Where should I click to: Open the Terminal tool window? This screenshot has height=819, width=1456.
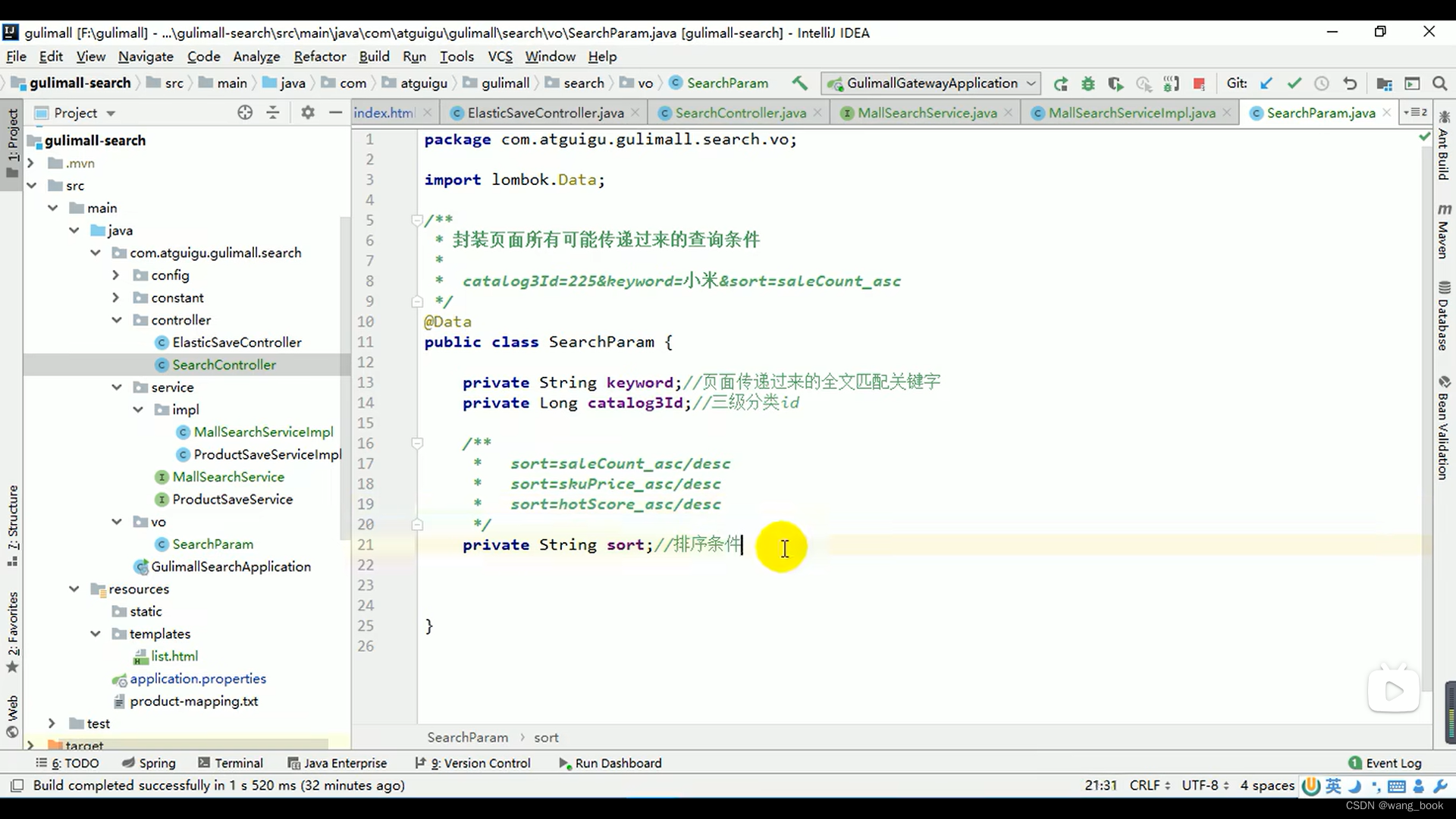231,763
